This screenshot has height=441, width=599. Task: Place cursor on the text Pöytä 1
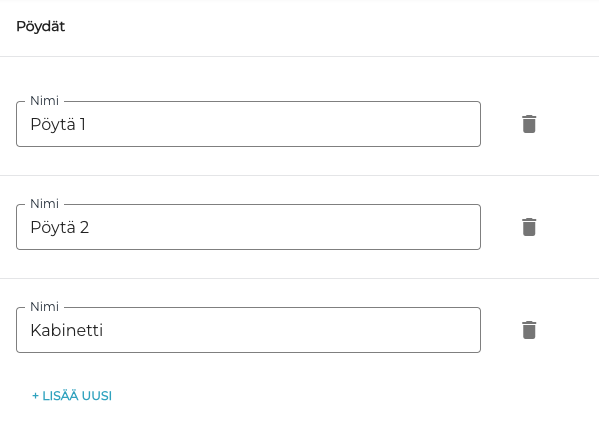click(x=58, y=125)
